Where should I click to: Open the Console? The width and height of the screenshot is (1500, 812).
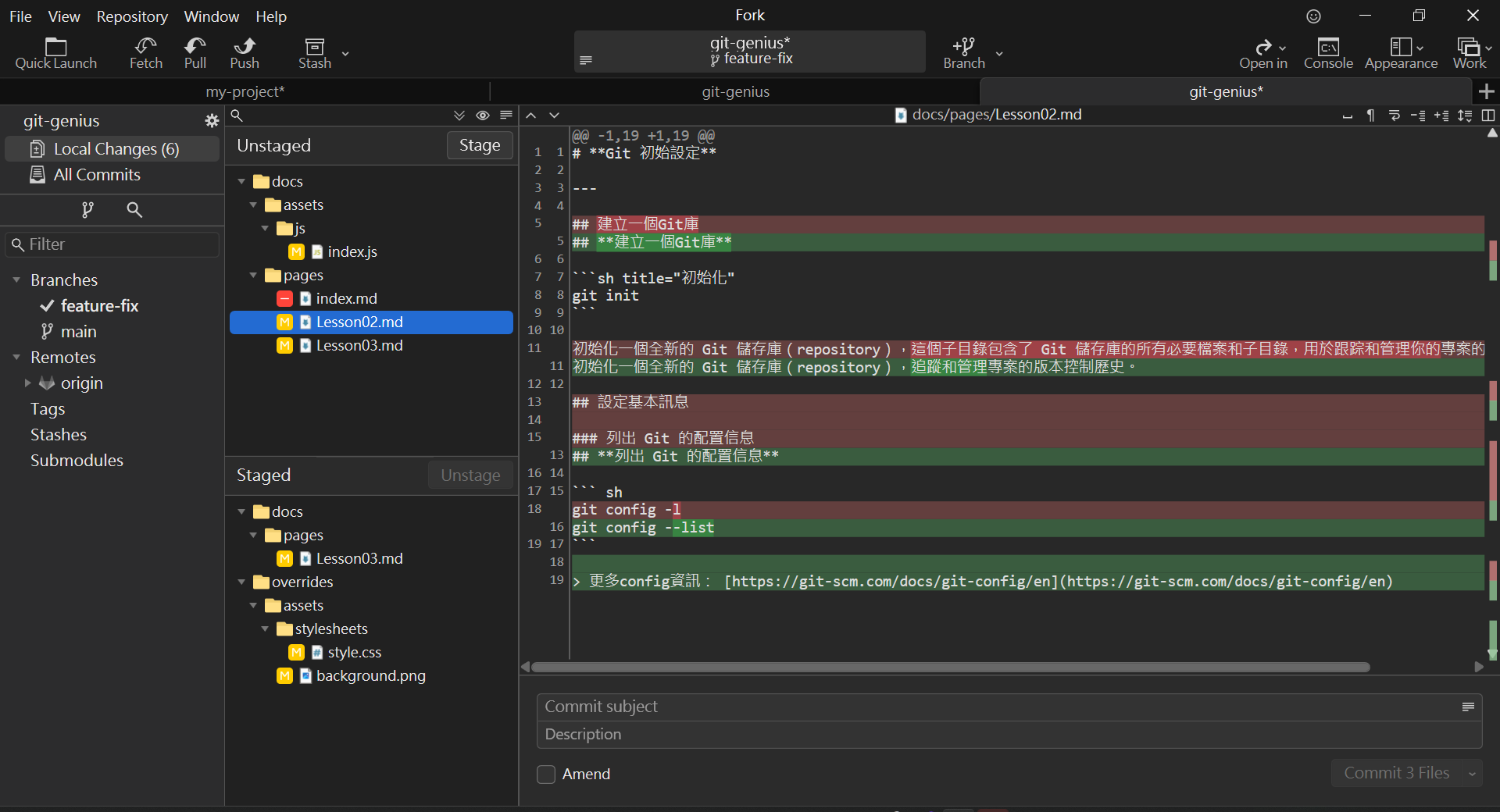tap(1328, 53)
